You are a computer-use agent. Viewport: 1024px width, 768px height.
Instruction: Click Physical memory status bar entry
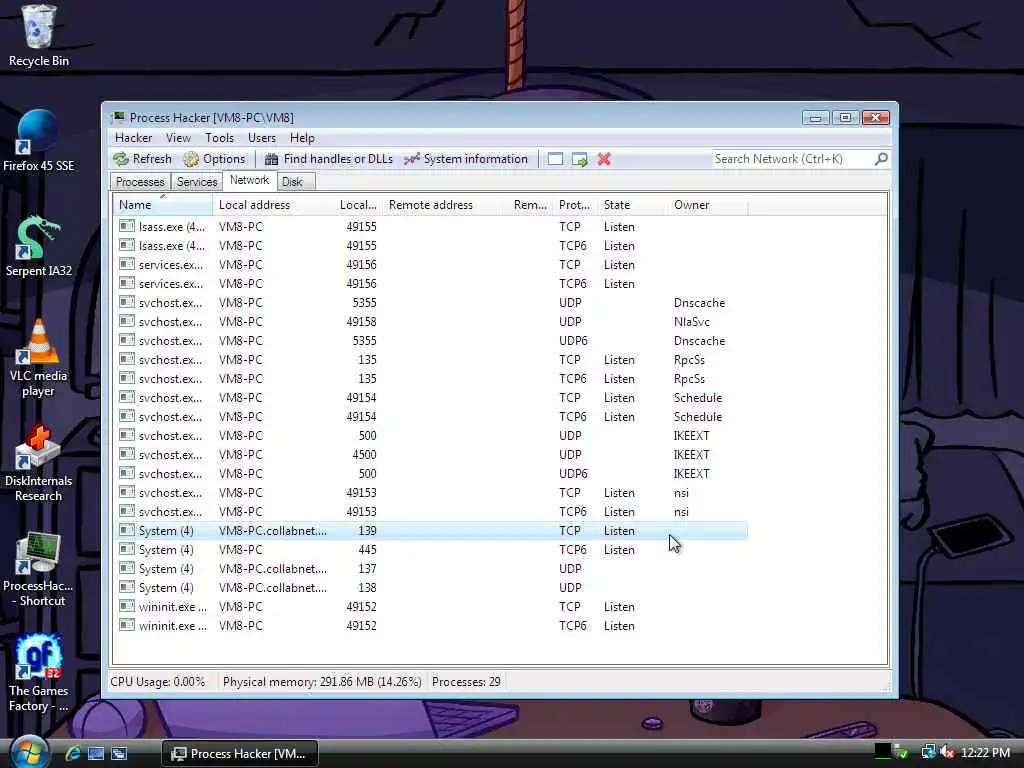click(x=322, y=682)
